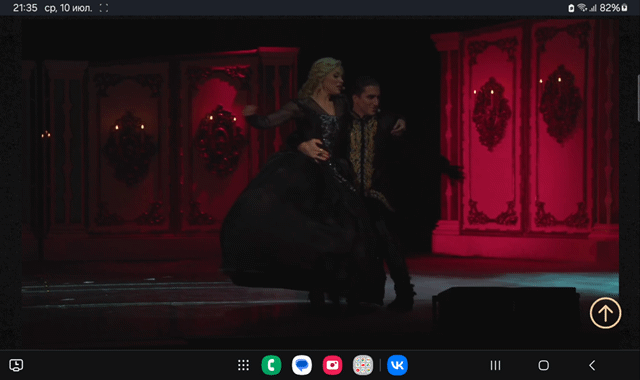Open the VK app from taskbar
Screen dimensions: 640x380
(x=397, y=365)
